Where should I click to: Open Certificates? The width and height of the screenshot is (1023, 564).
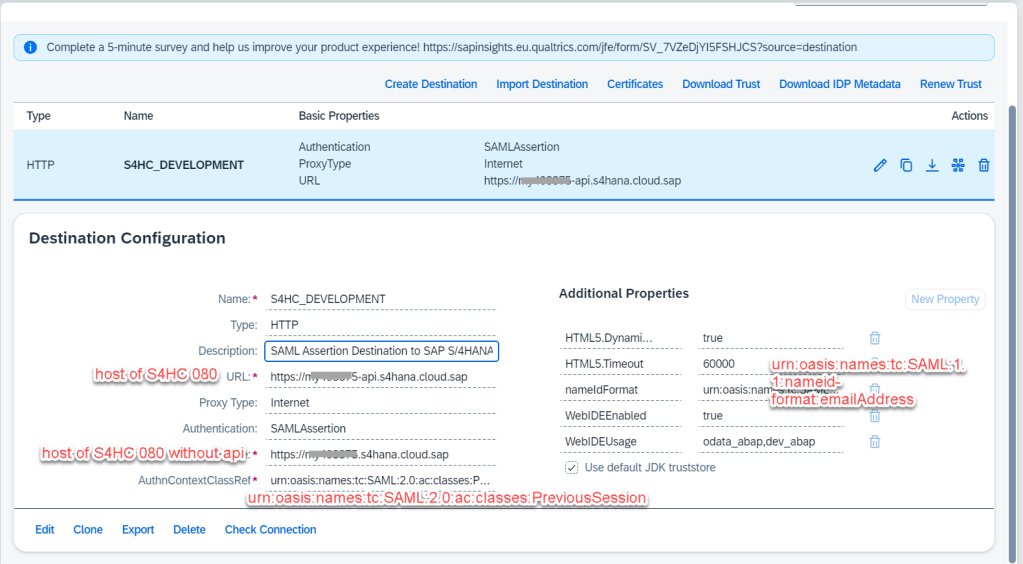coord(635,84)
